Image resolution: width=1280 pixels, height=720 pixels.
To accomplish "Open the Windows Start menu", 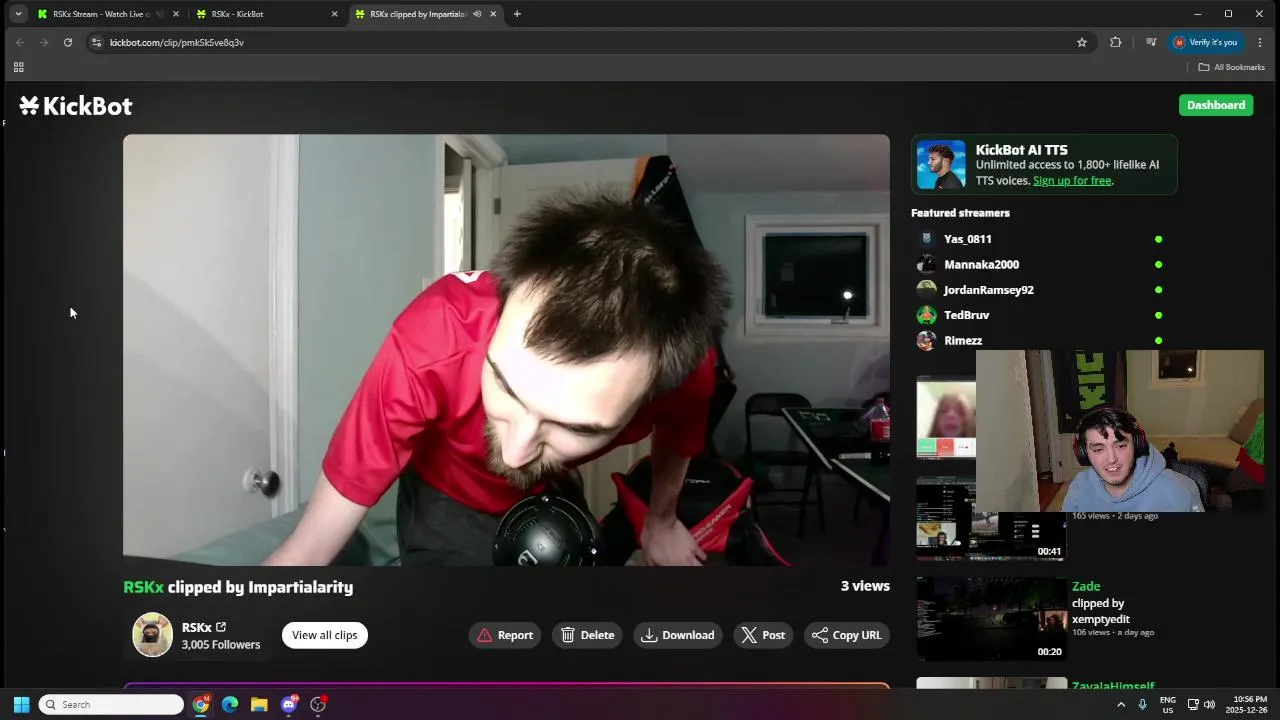I will 21,704.
